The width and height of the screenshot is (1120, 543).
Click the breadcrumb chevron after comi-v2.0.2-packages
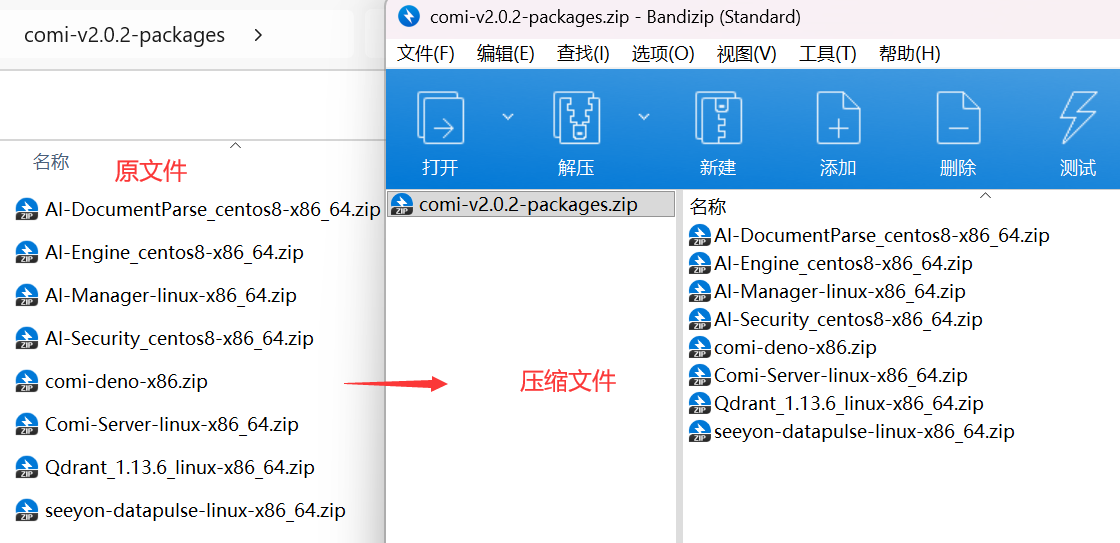pyautogui.click(x=258, y=35)
